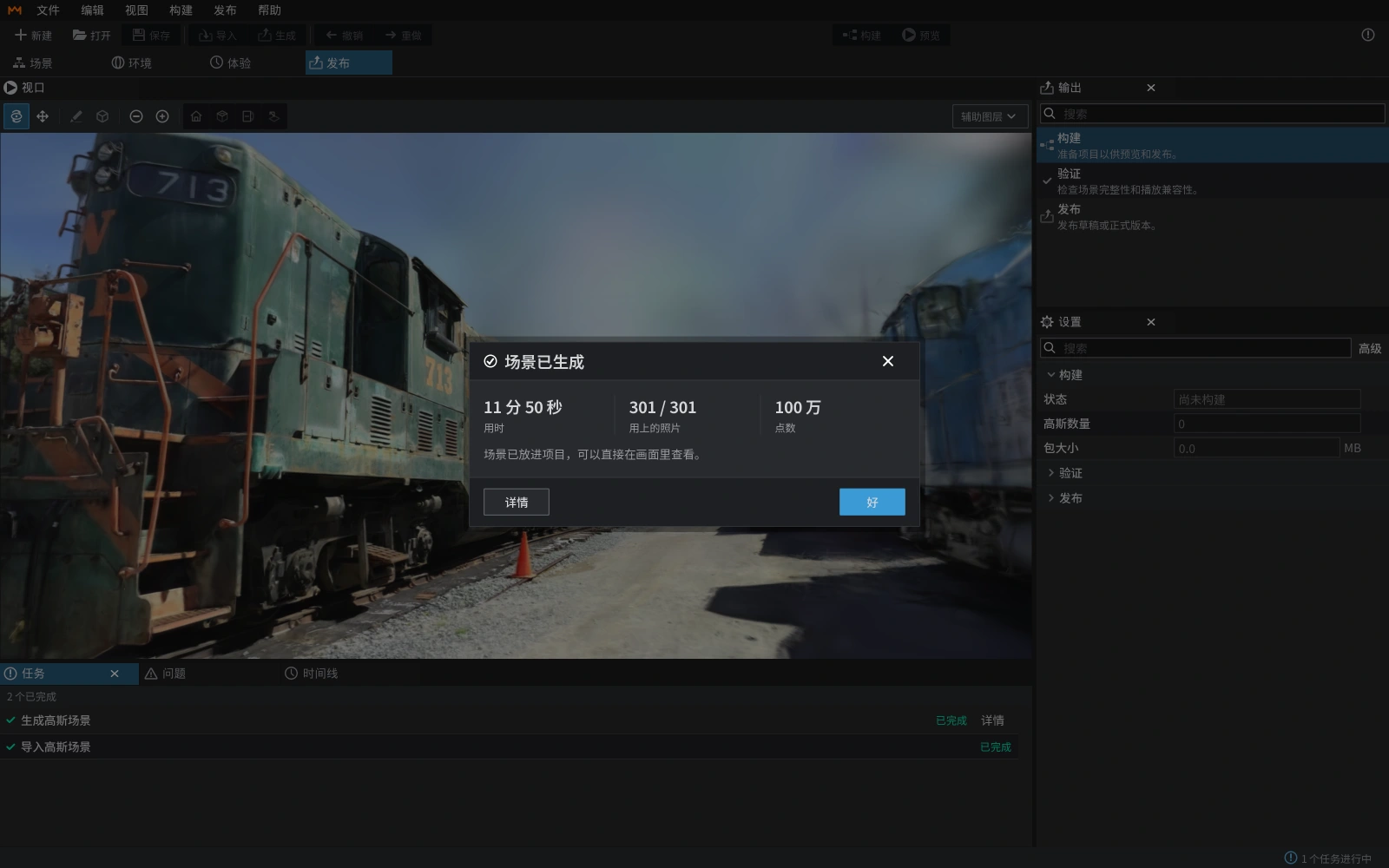Select the pan move tool
The image size is (1389, 868).
(43, 116)
